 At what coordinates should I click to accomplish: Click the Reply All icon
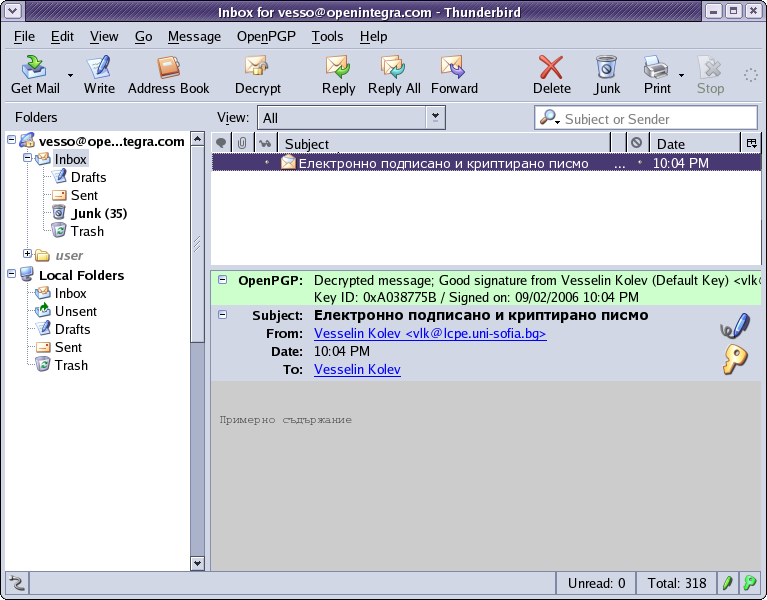point(394,75)
